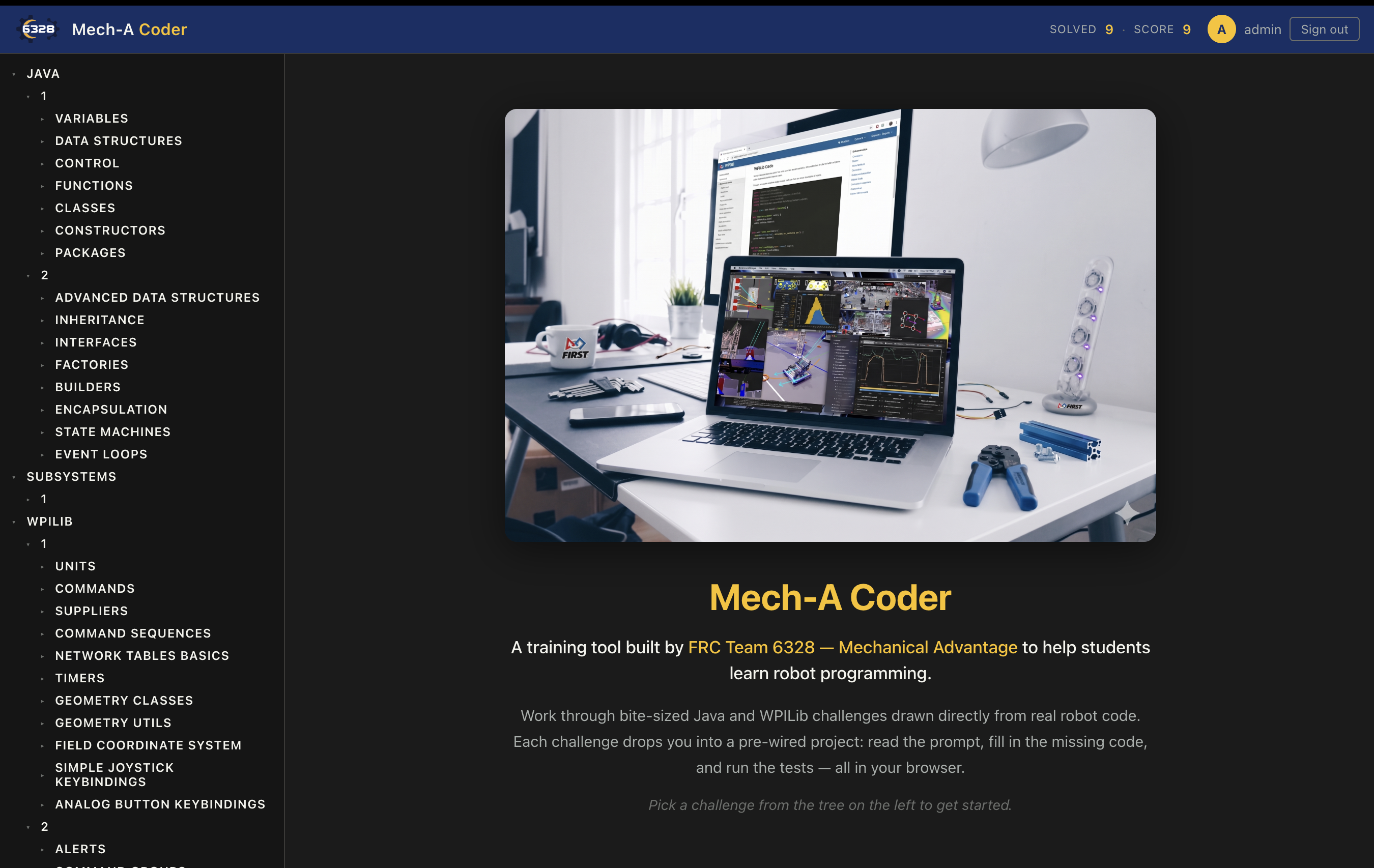Open the CONTROL category
The width and height of the screenshot is (1374, 868).
88,163
